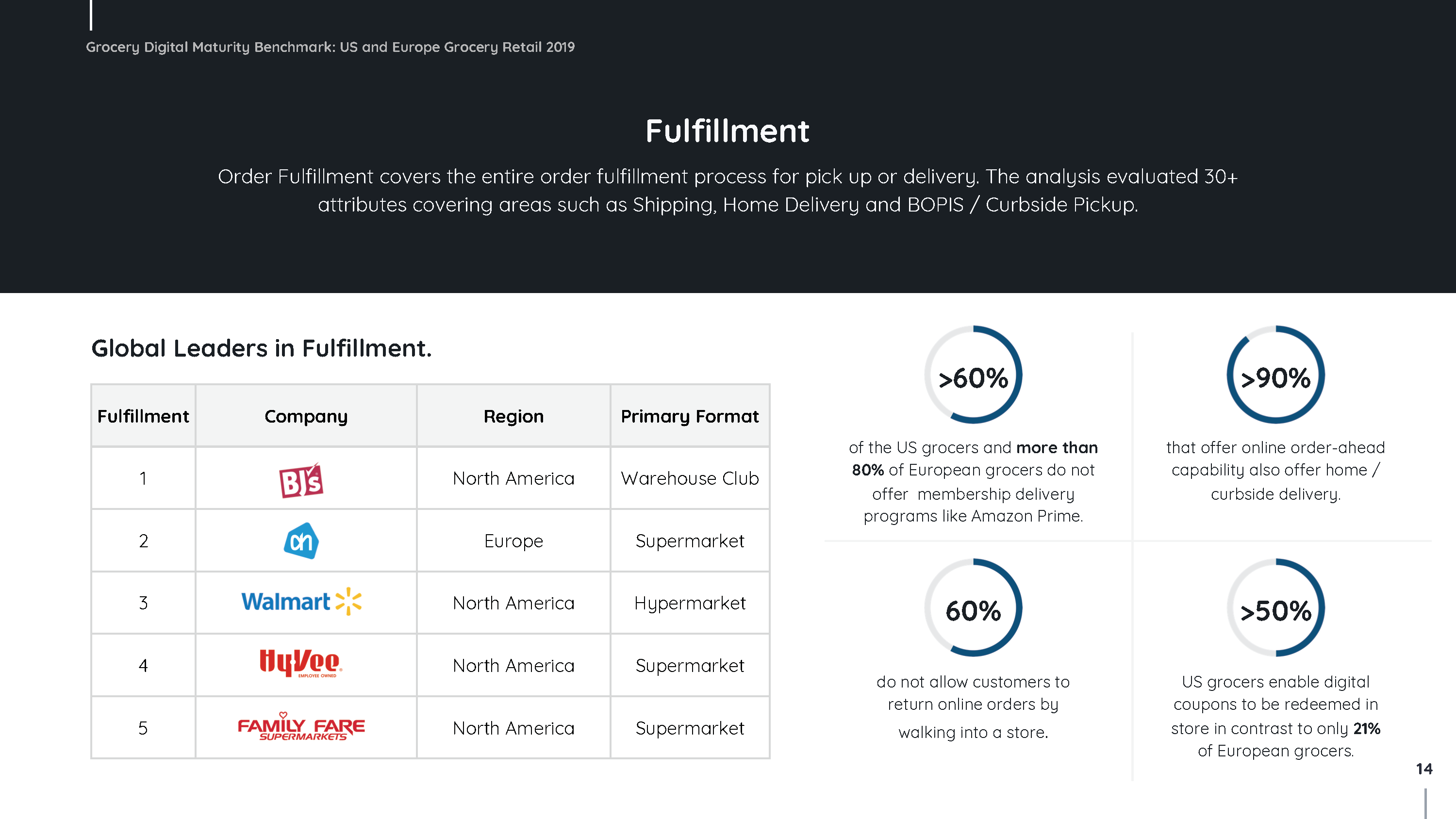
Task: Select the Primary Format column header
Action: coord(690,417)
